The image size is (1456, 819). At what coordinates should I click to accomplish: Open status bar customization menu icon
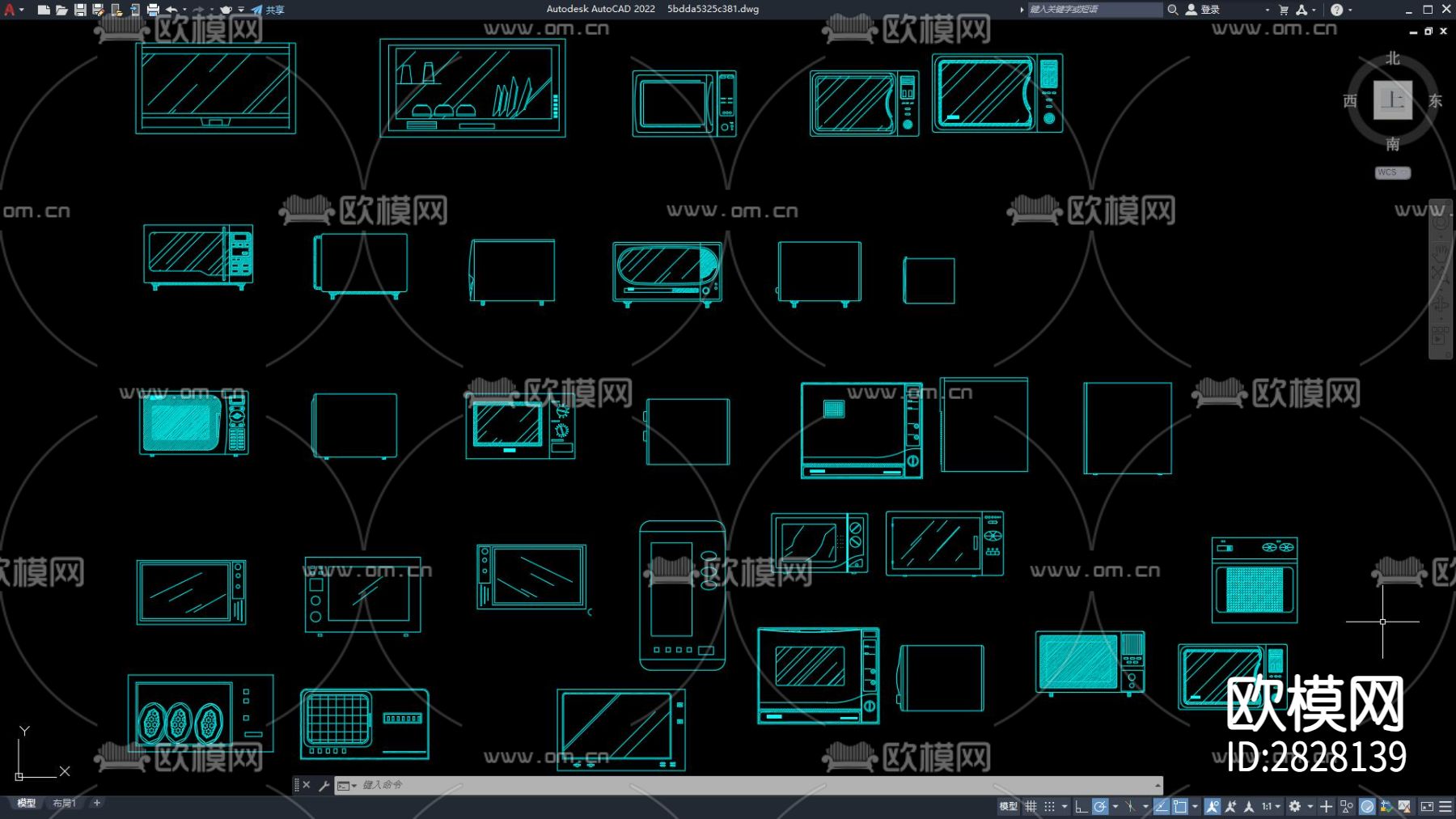click(1445, 807)
